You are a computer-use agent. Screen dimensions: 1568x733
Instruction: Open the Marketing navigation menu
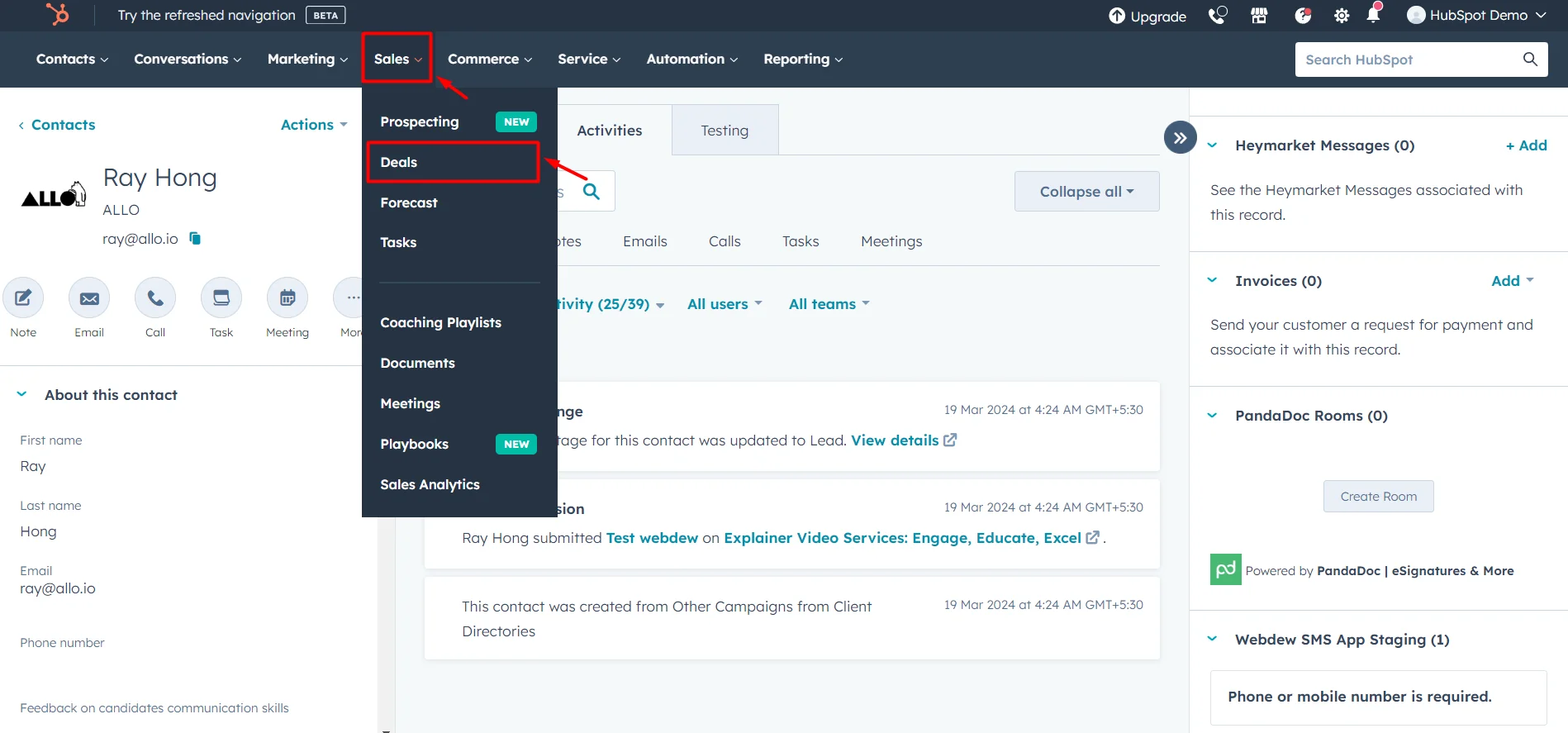(x=307, y=59)
